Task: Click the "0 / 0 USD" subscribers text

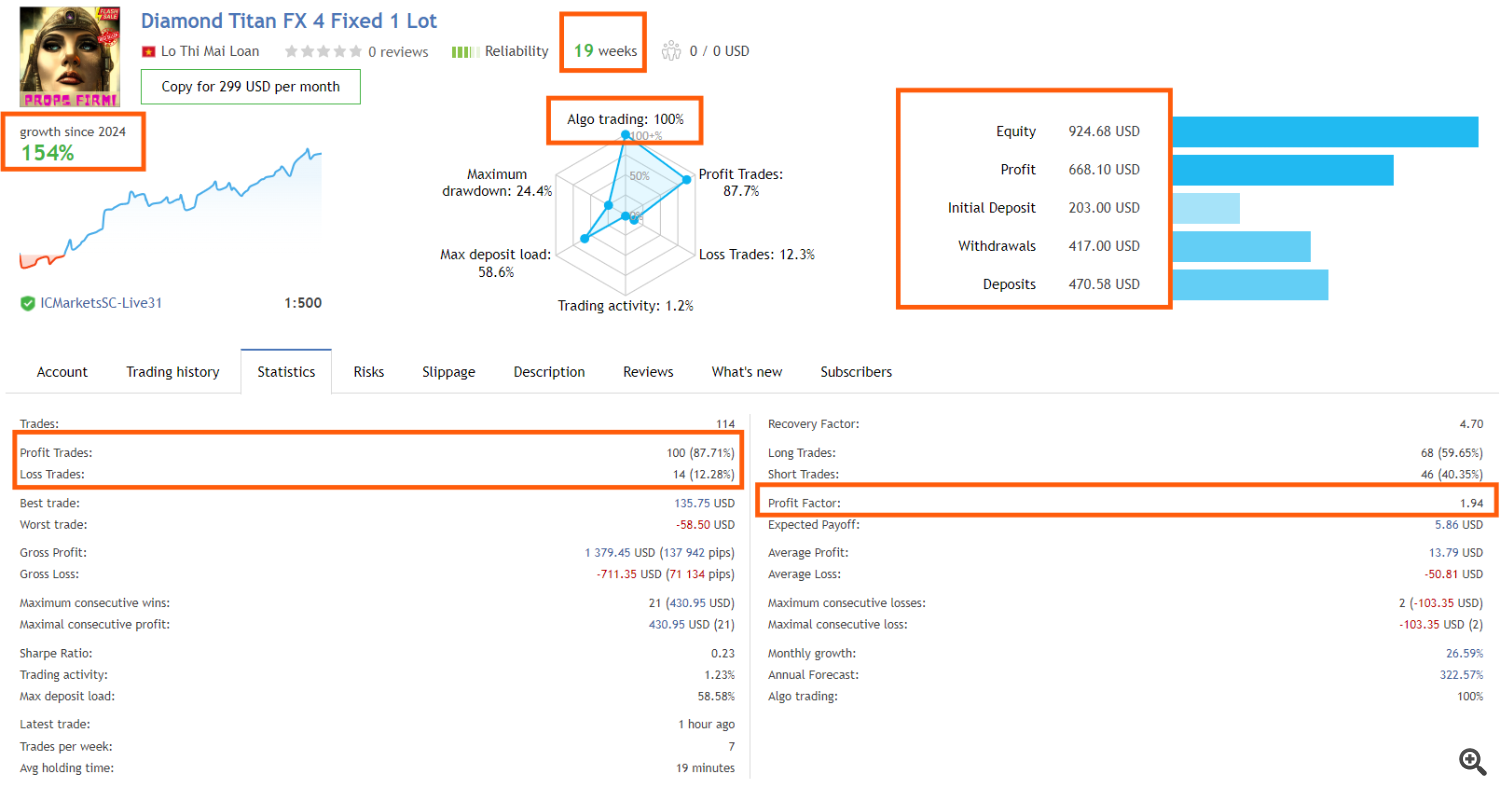Action: [720, 51]
